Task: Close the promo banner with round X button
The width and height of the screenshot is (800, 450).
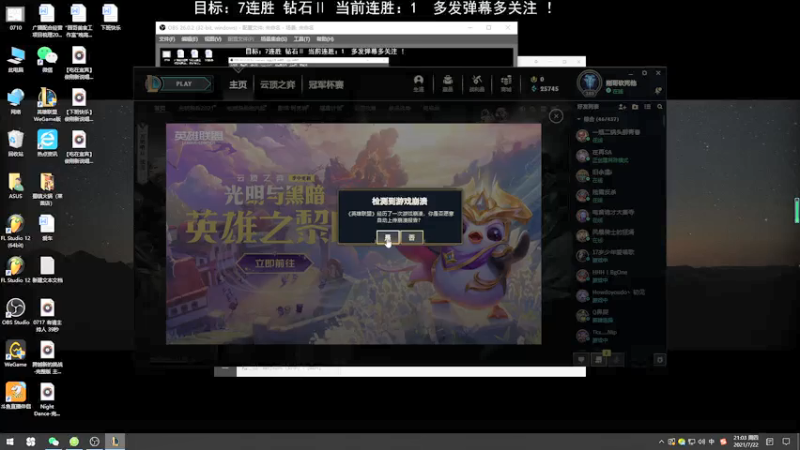Action: pyautogui.click(x=556, y=116)
